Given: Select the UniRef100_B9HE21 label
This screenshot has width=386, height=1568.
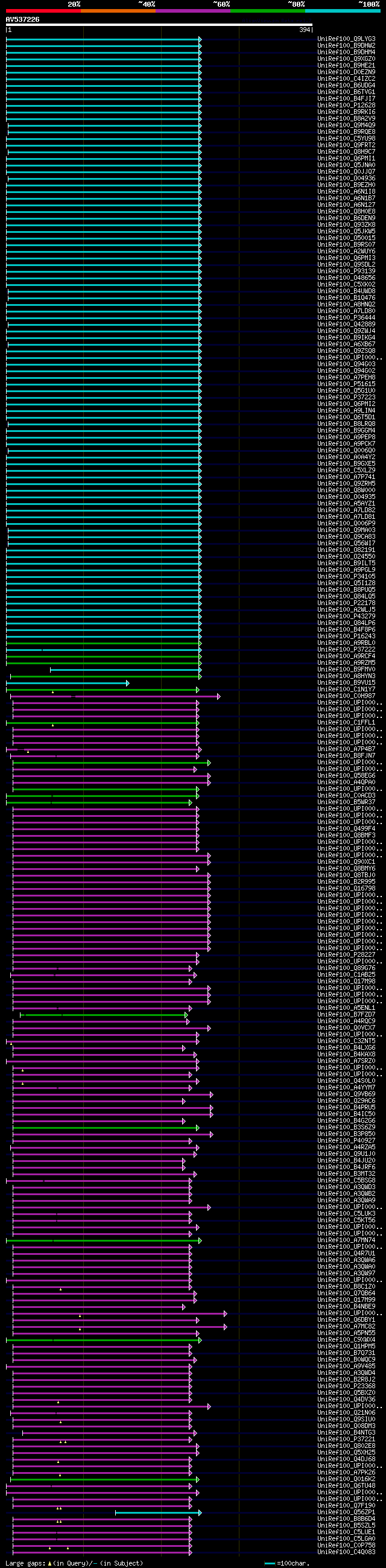Looking at the screenshot, I should pos(346,65).
